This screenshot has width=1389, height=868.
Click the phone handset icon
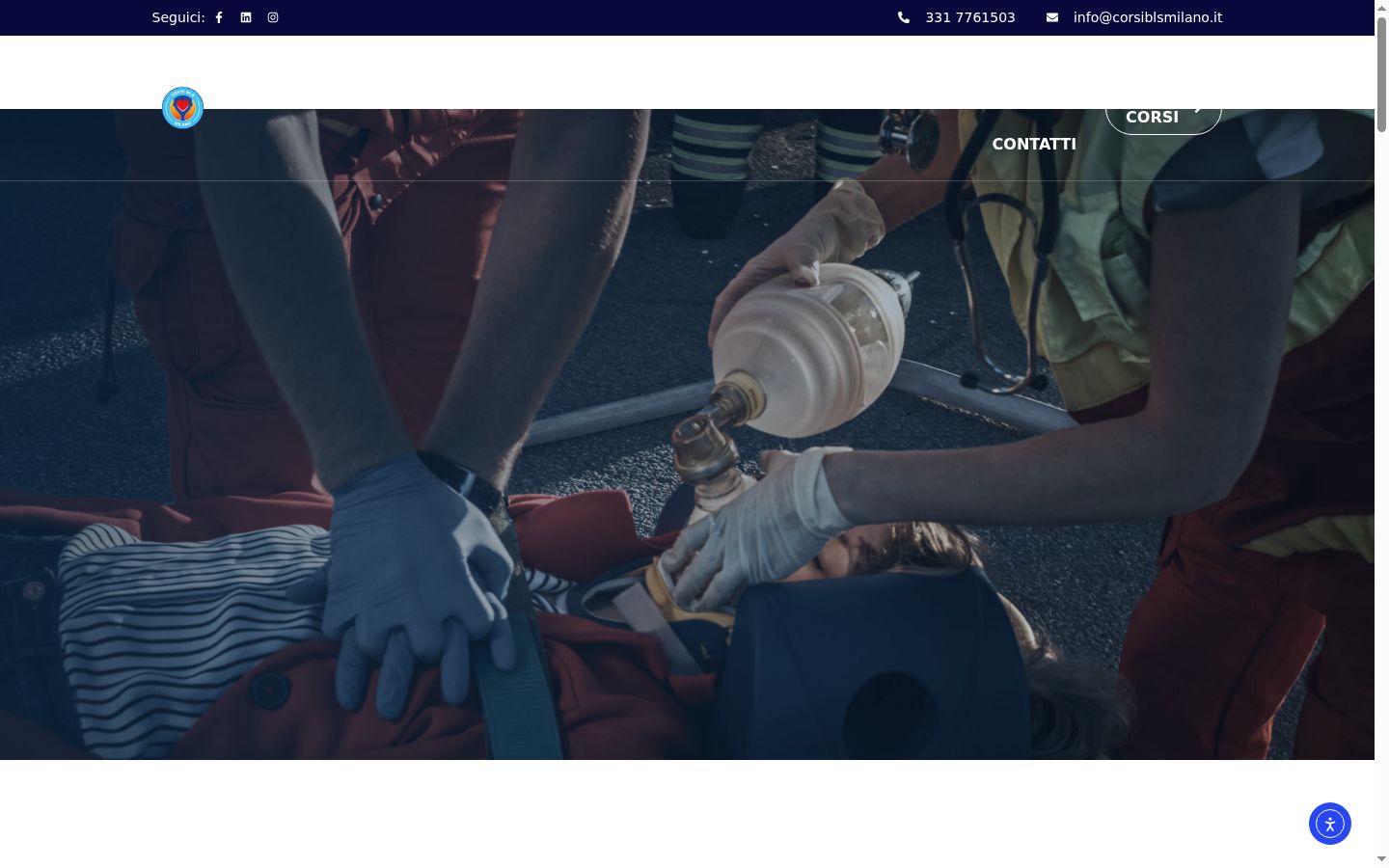click(x=904, y=17)
